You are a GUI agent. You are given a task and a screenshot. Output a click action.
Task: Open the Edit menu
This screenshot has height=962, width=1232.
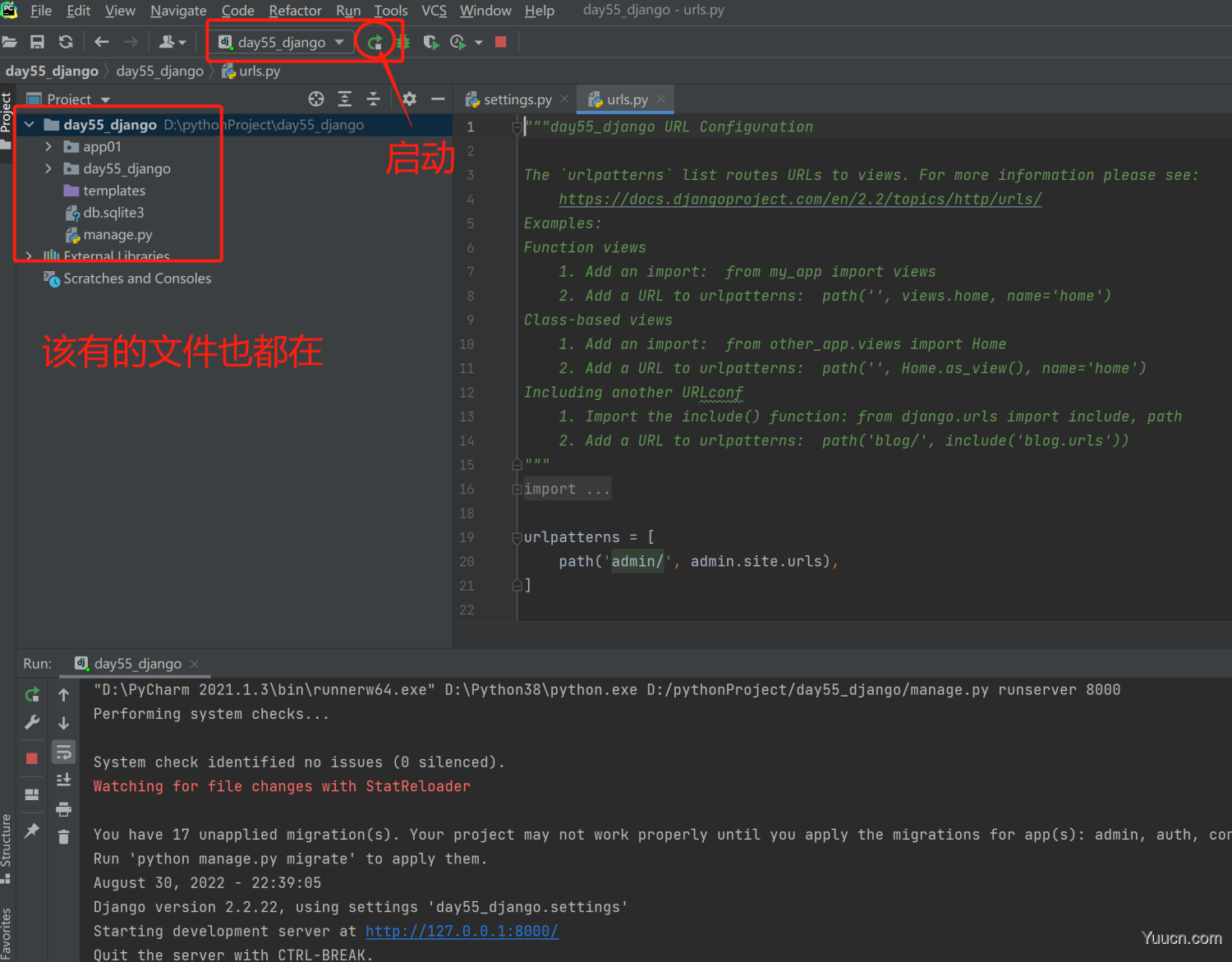79,11
